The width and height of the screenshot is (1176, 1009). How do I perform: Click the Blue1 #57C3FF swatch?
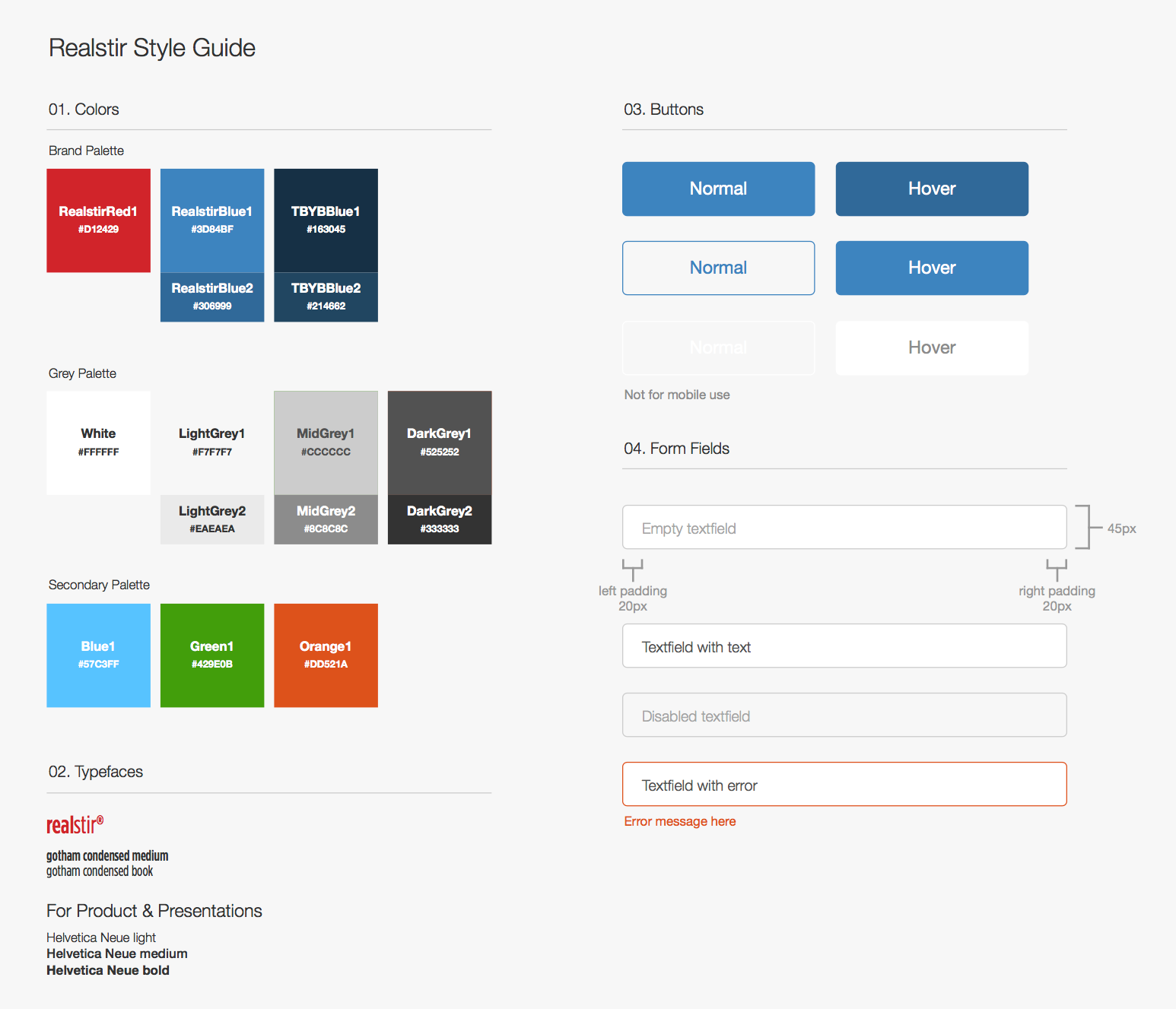point(98,655)
